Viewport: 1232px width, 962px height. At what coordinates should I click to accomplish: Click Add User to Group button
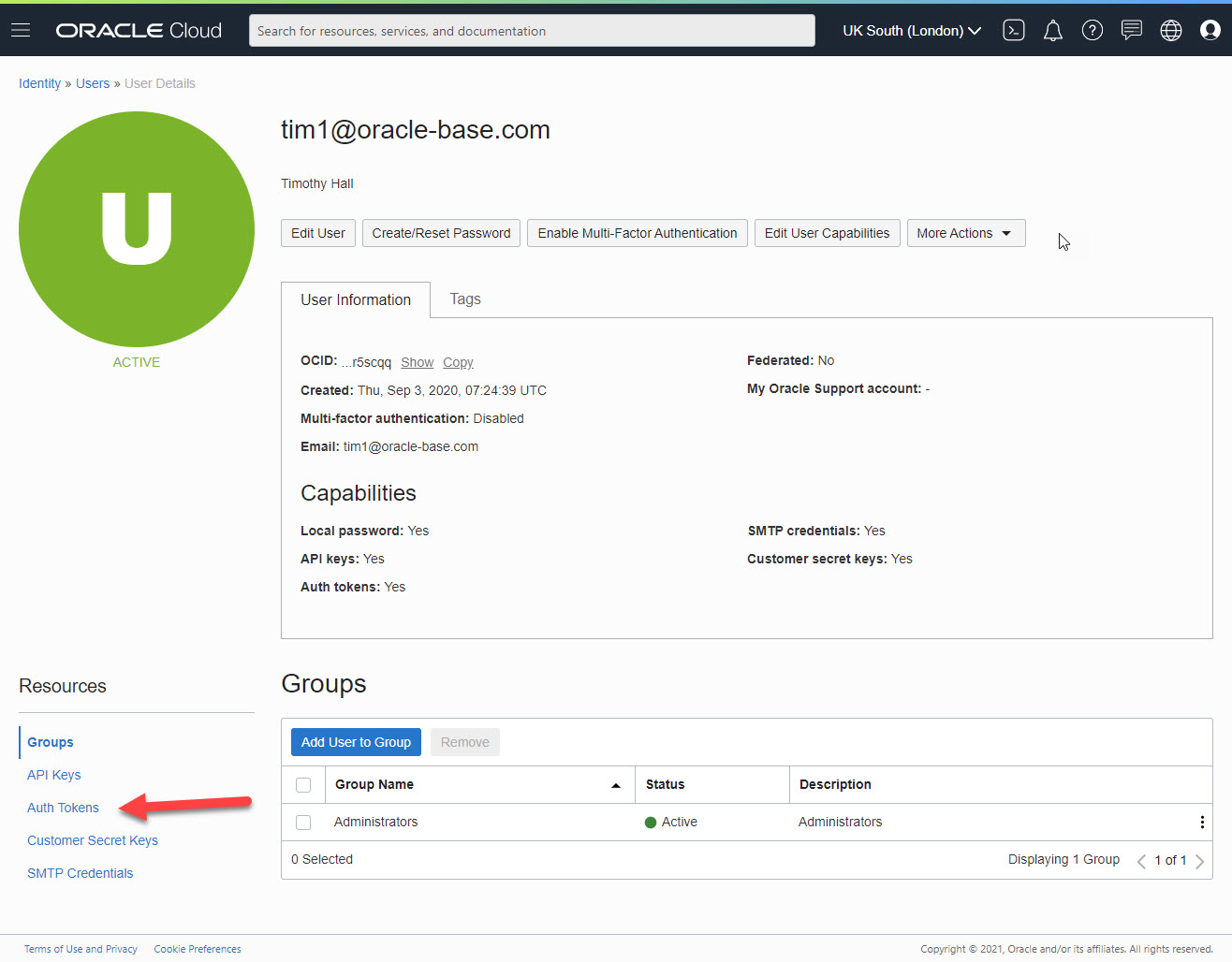click(356, 742)
